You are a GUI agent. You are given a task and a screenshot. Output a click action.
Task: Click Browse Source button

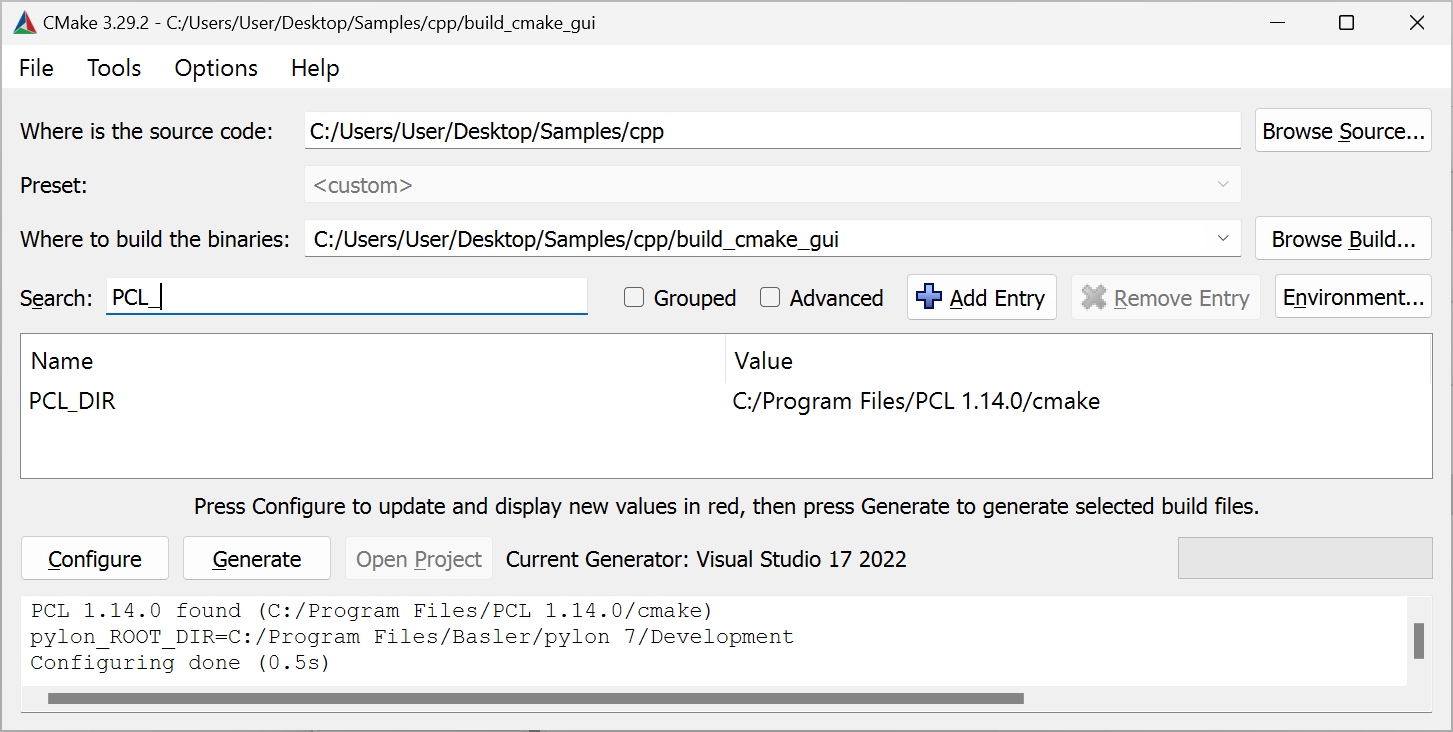click(x=1343, y=131)
